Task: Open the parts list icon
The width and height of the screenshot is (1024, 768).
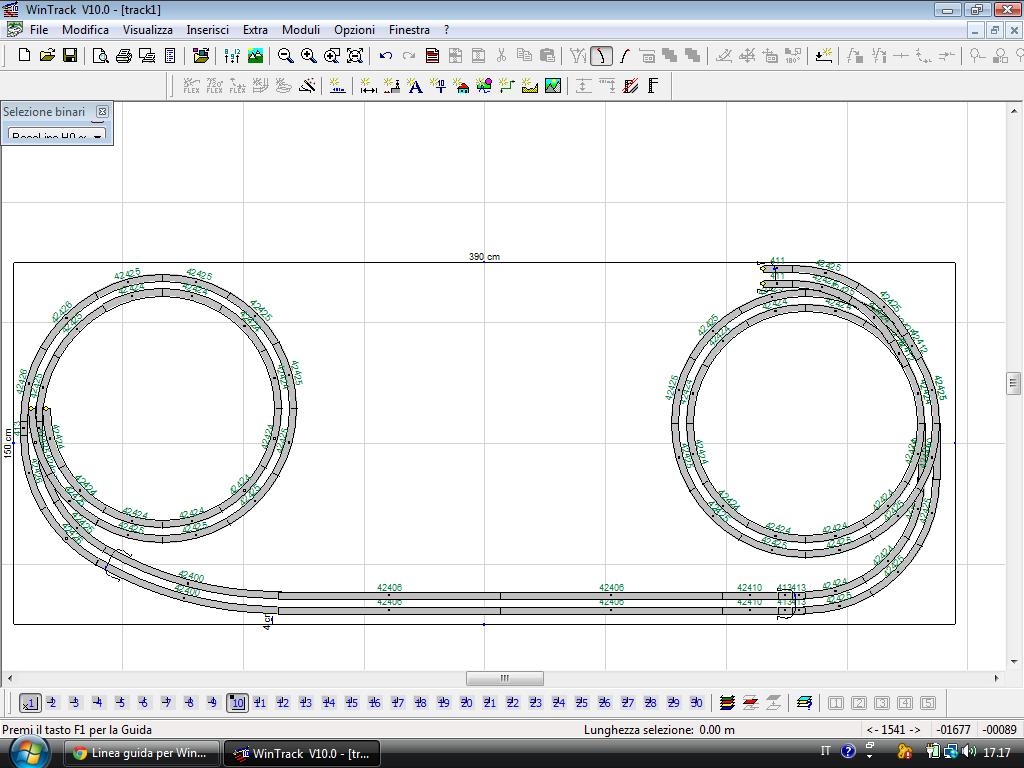Action: click(170, 56)
